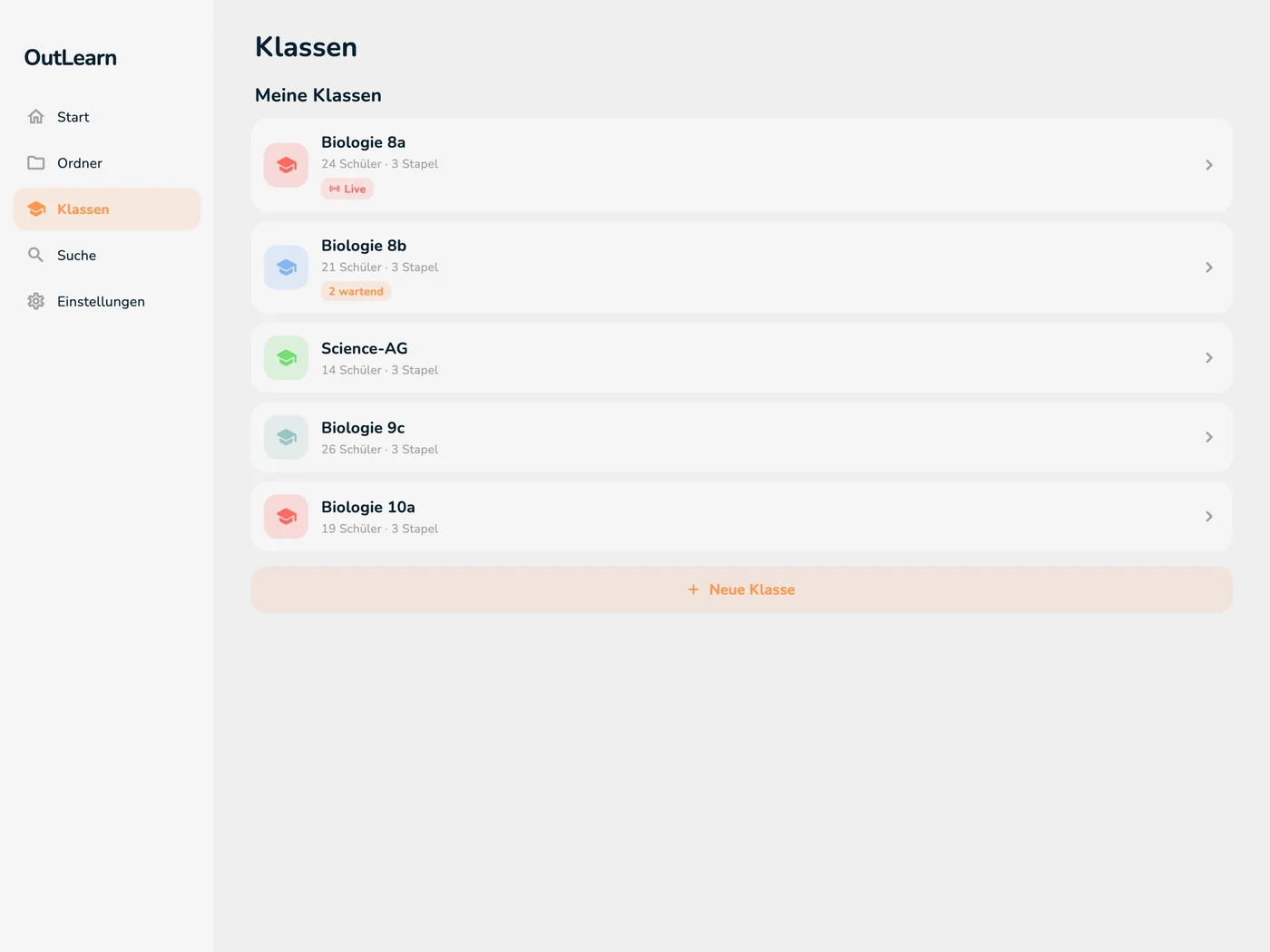Click the Ordner folder icon

pyautogui.click(x=36, y=163)
